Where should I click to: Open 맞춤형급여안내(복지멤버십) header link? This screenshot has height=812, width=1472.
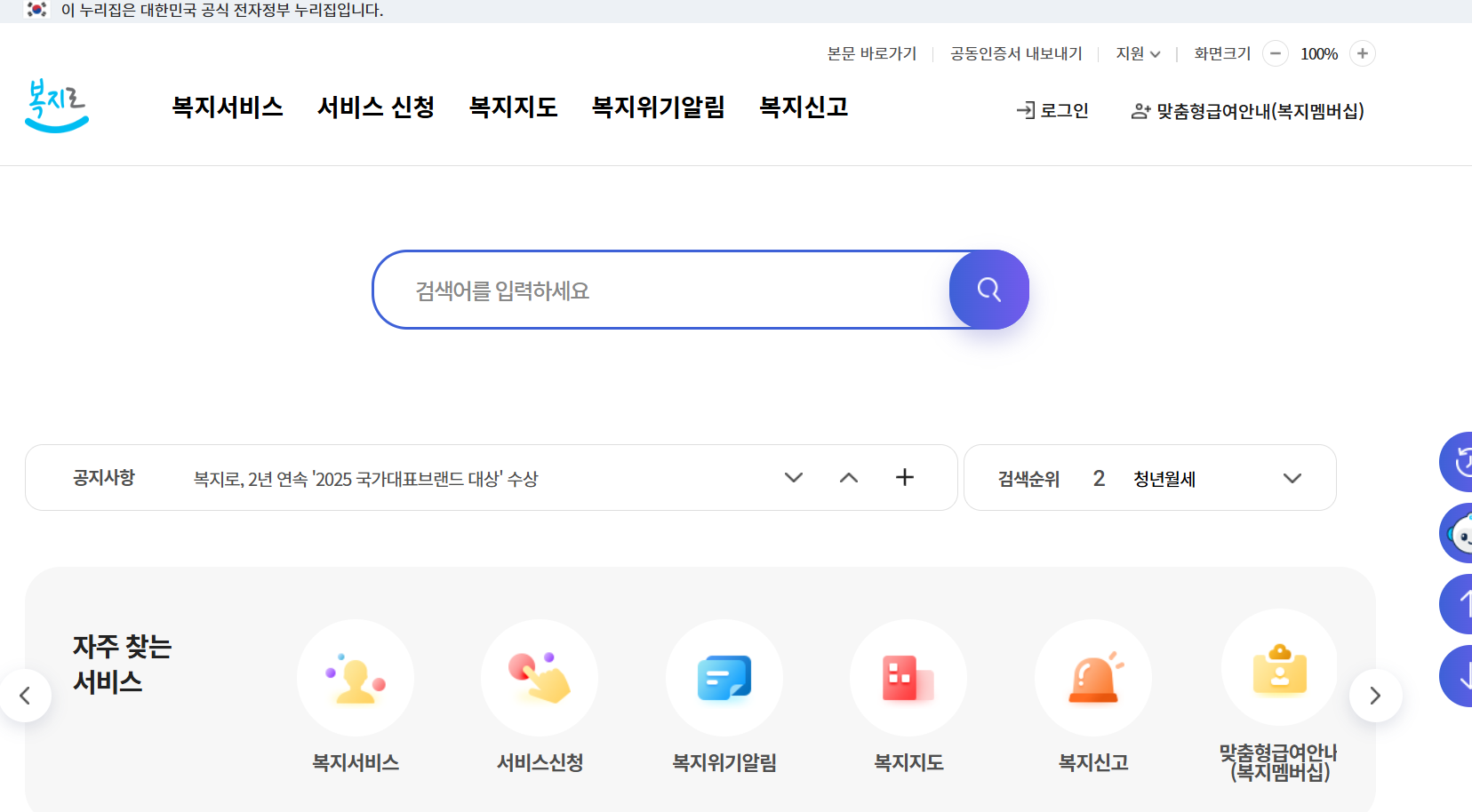[x=1248, y=111]
